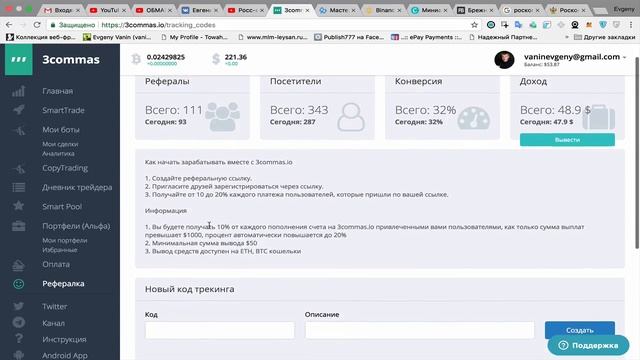Click the Доход suitcase icon
This screenshot has height=360, width=640.
tap(599, 117)
